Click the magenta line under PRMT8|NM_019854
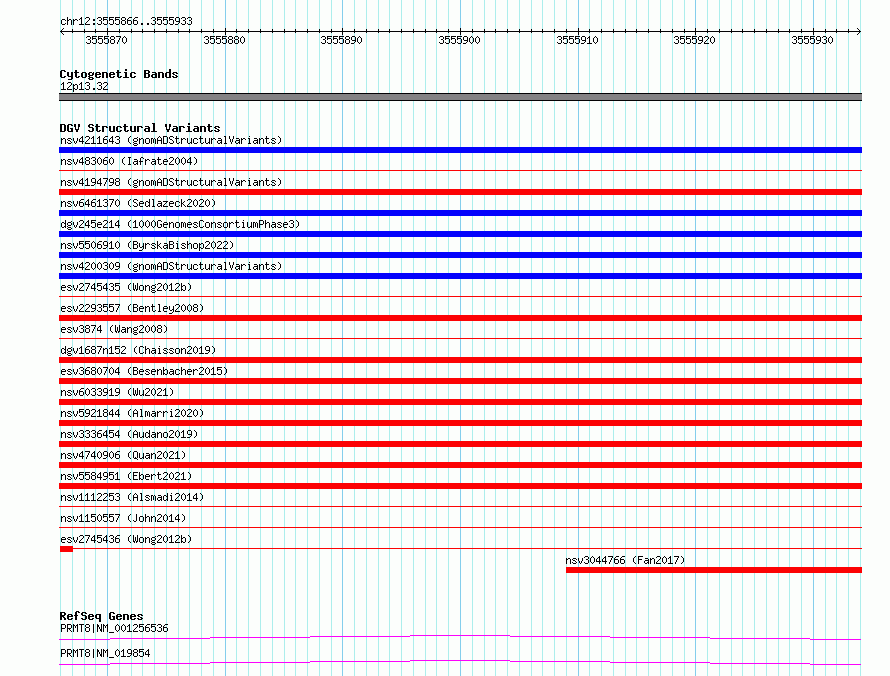 [x=460, y=662]
